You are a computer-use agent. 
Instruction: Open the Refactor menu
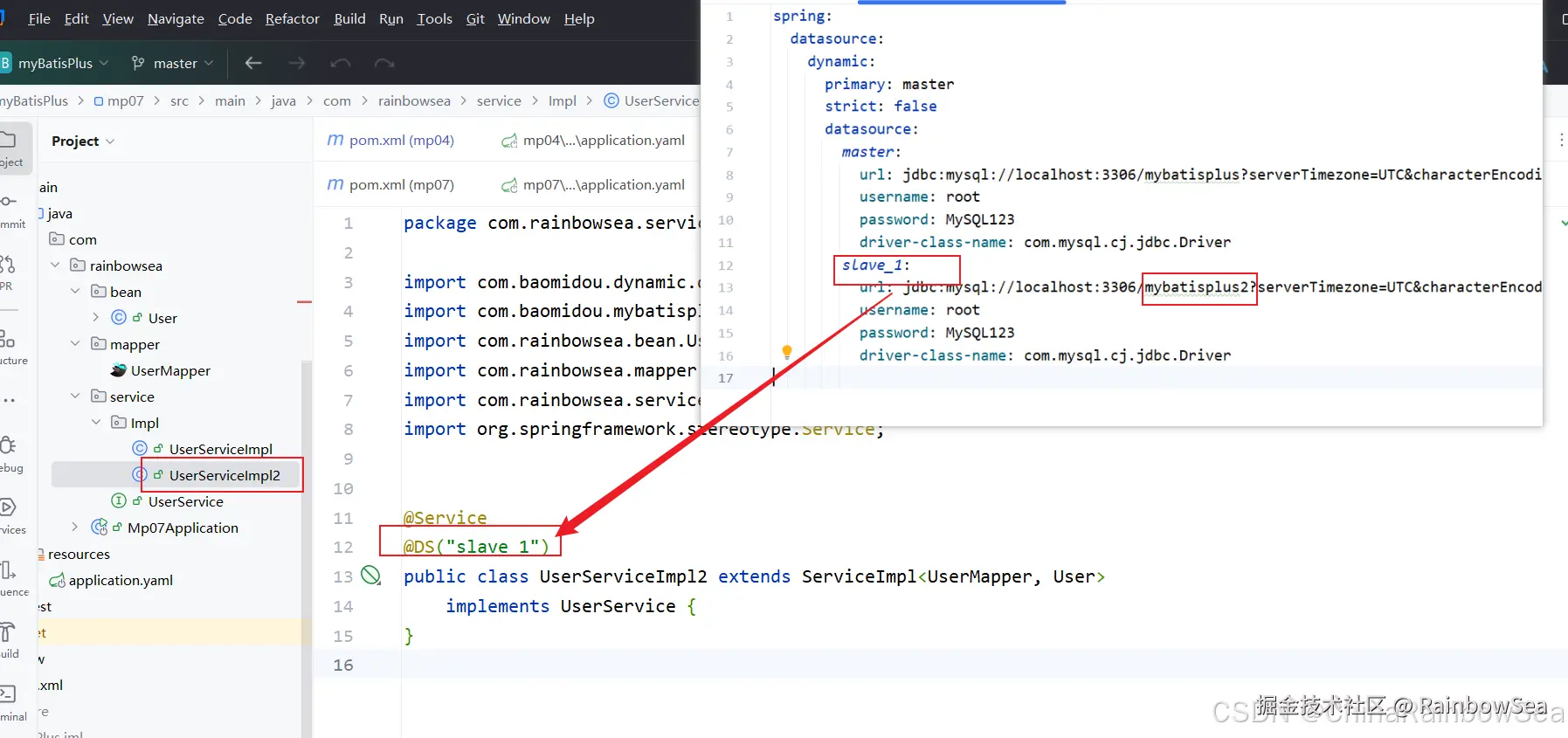[x=293, y=18]
